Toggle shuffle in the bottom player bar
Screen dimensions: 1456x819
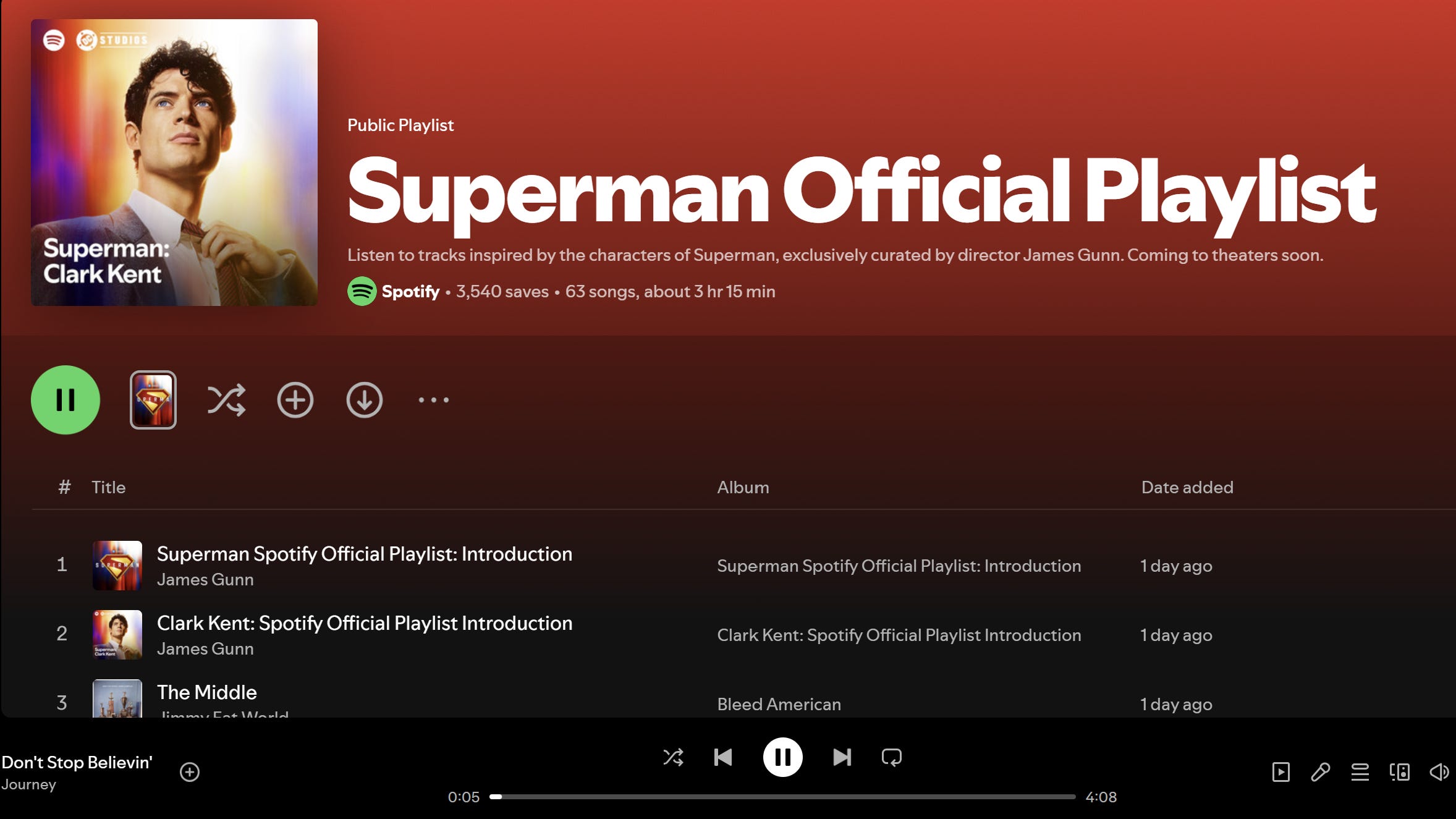tap(673, 757)
